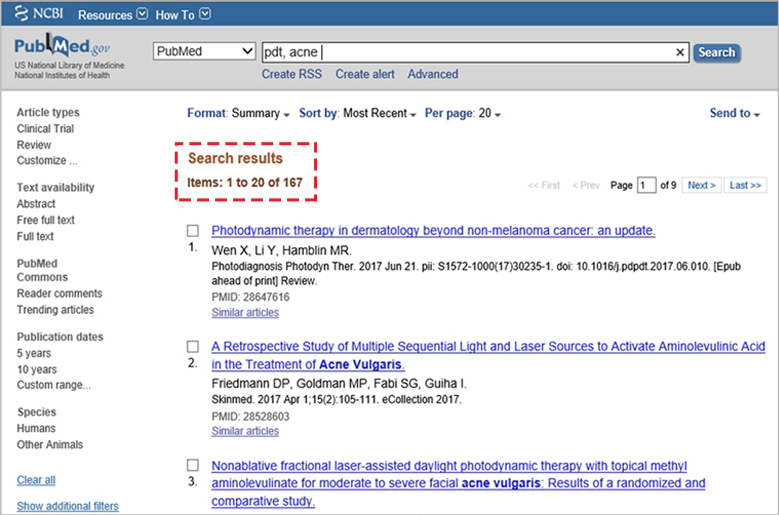This screenshot has width=779, height=515.
Task: Click Show additional filters
Action: click(x=68, y=506)
